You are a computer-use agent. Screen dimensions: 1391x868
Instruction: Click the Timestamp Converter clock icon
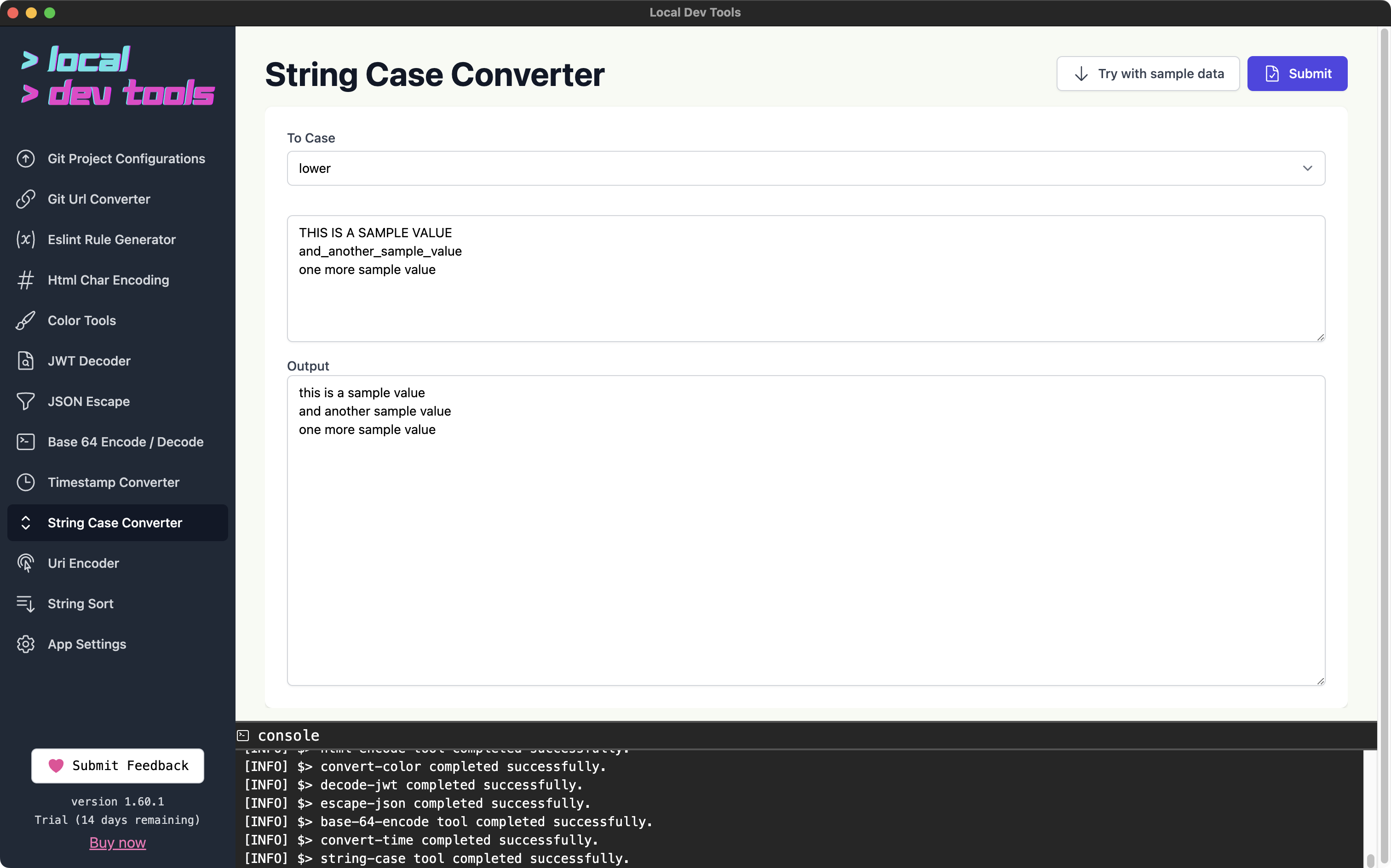[26, 482]
